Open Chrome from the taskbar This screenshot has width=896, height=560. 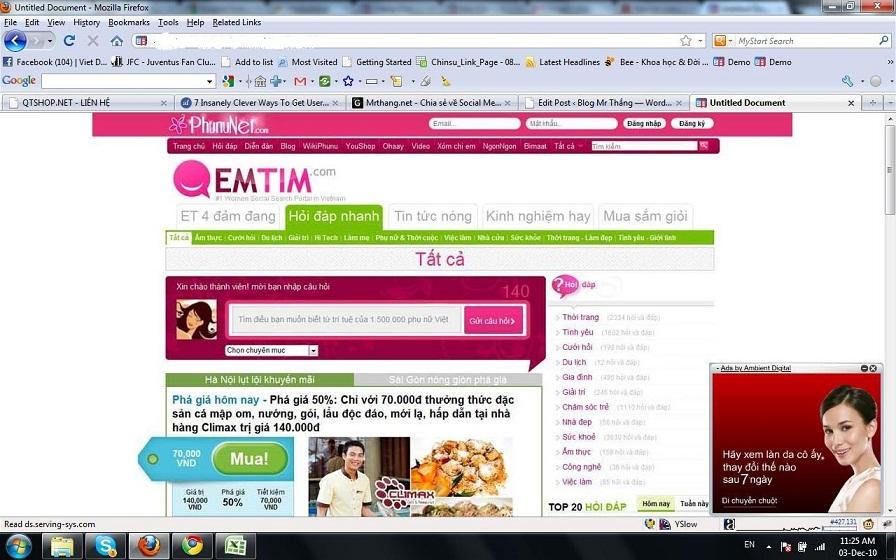click(193, 546)
